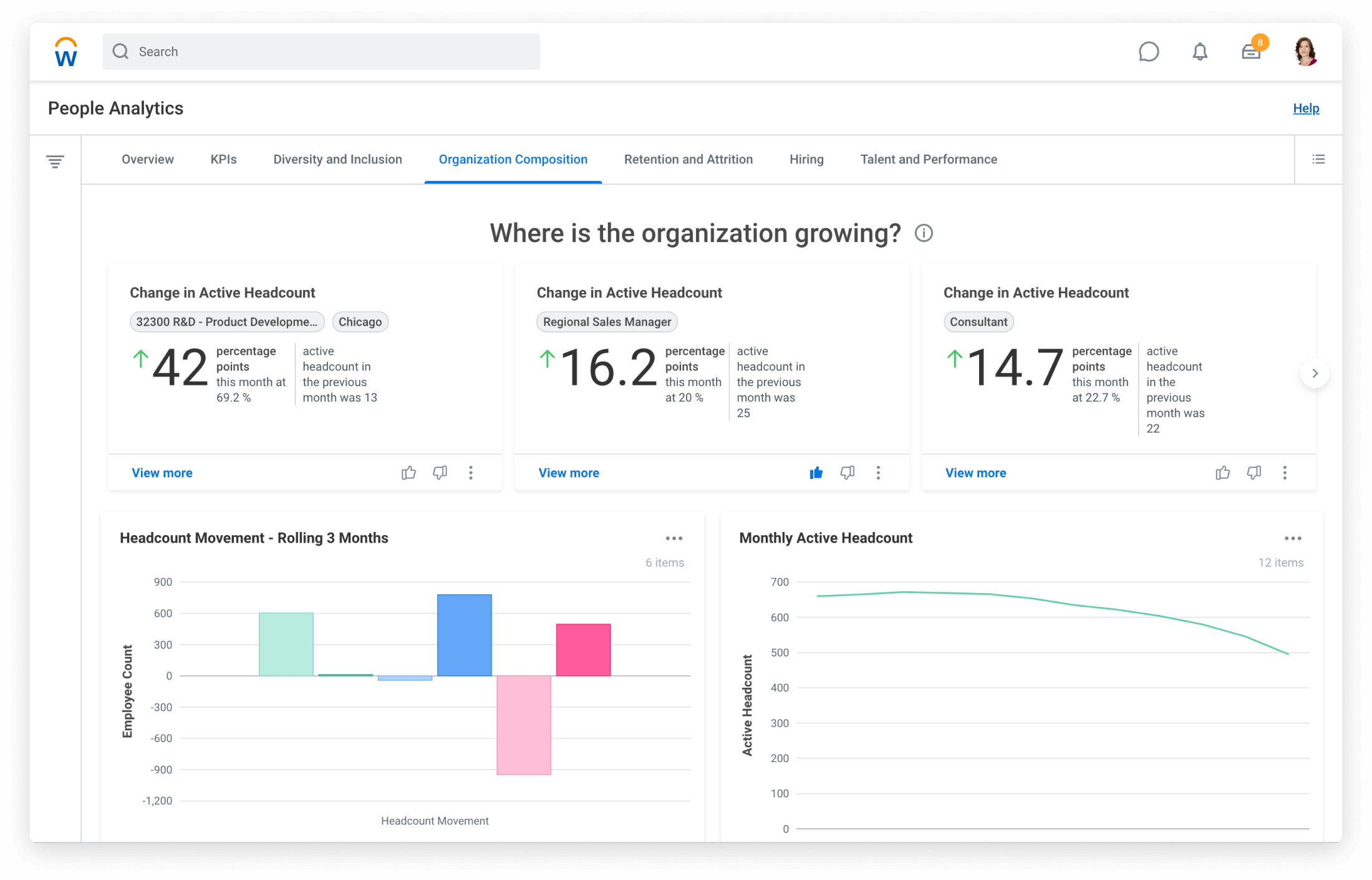The height and width of the screenshot is (880, 1372).
Task: Open the filter panel icon
Action: pos(55,160)
